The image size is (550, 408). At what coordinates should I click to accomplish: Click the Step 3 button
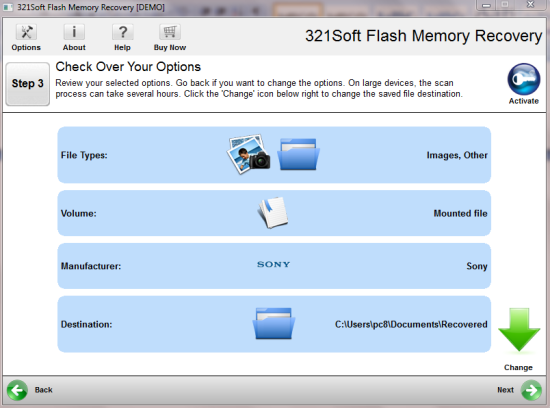[x=28, y=84]
